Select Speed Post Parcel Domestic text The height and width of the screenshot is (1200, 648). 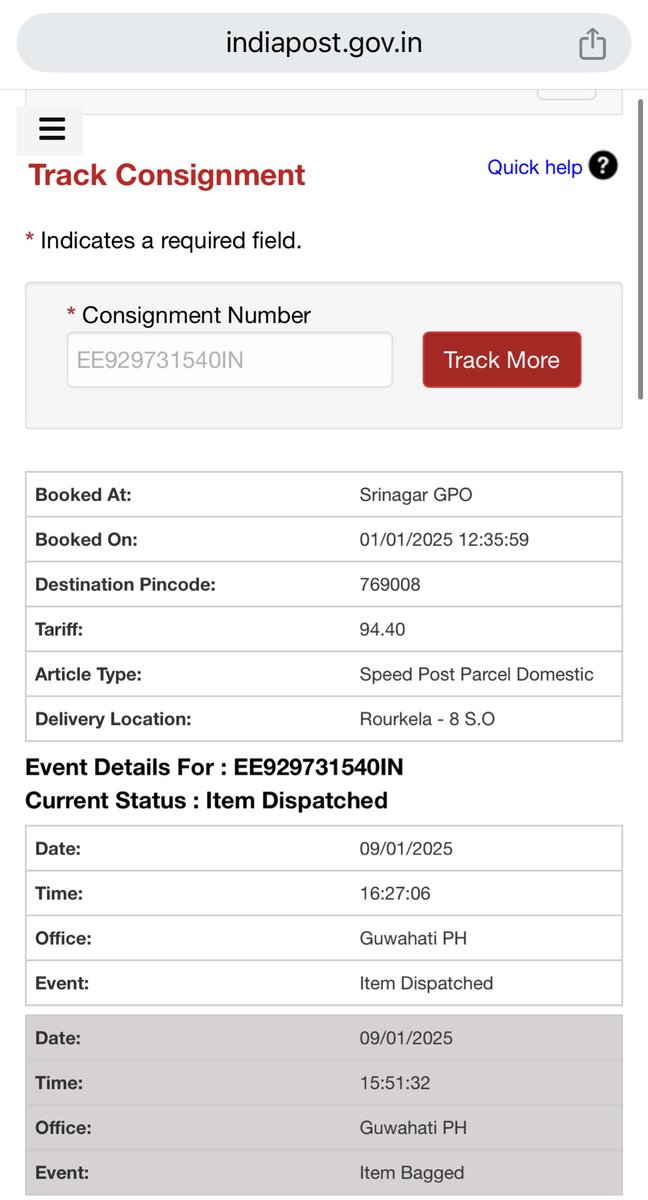tap(476, 675)
